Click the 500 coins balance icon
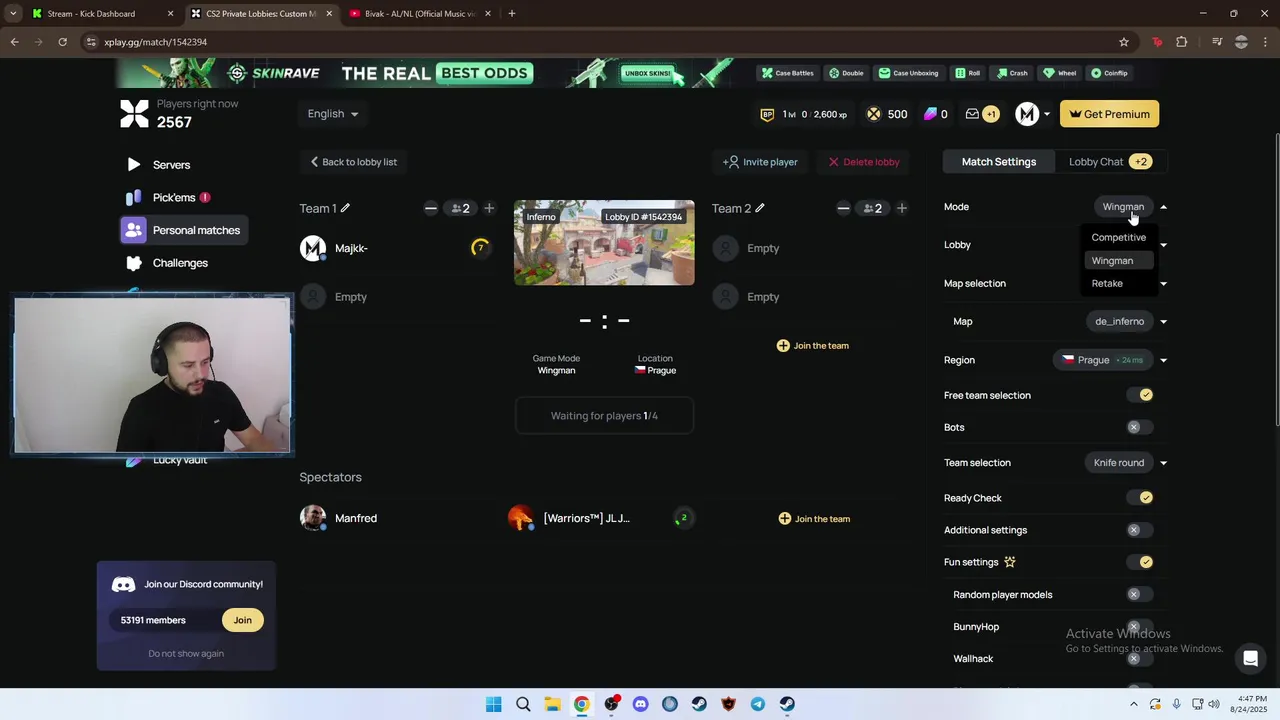The image size is (1280, 720). (874, 114)
